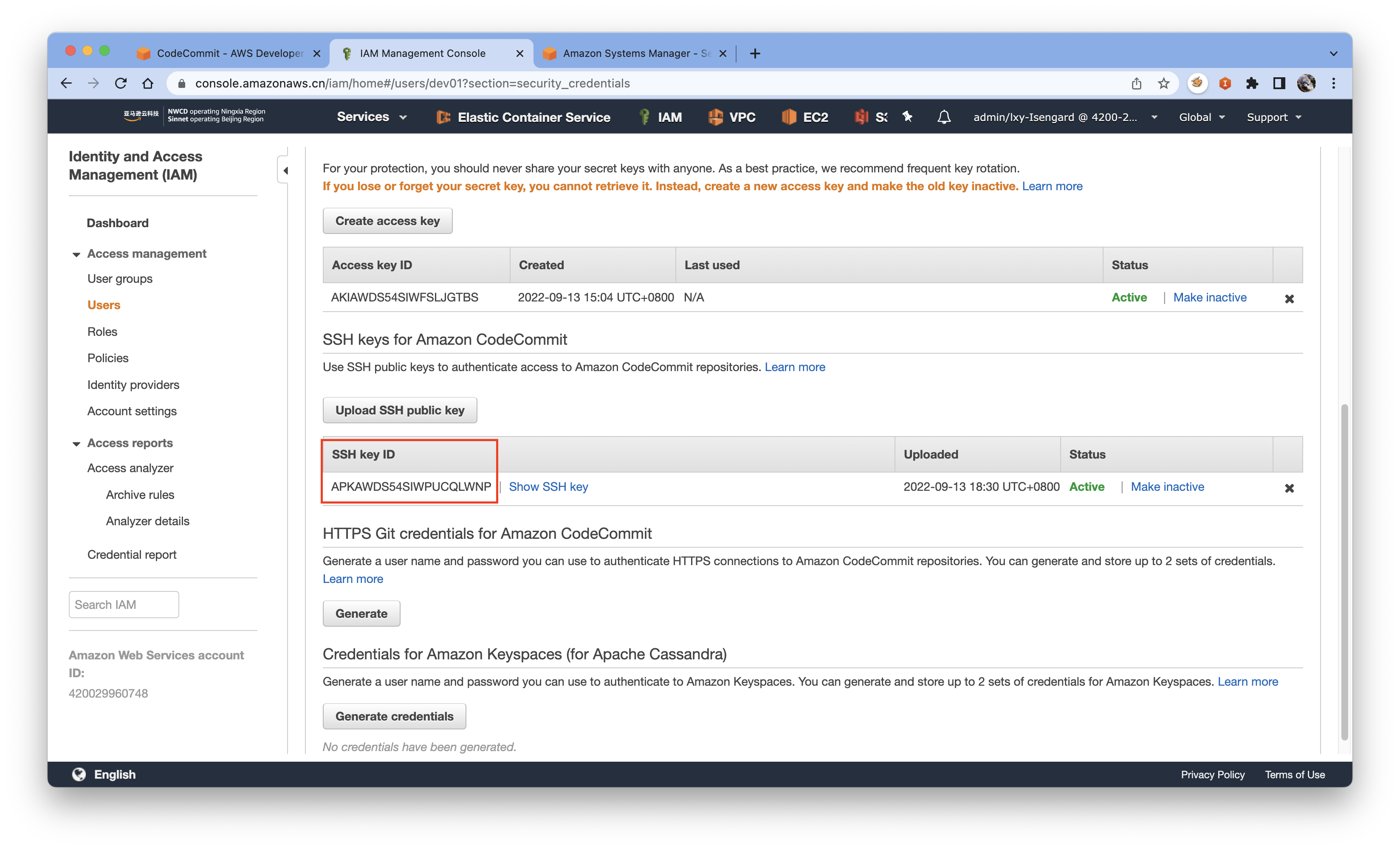Click the truncated S3 shortcut icon

click(x=870, y=117)
